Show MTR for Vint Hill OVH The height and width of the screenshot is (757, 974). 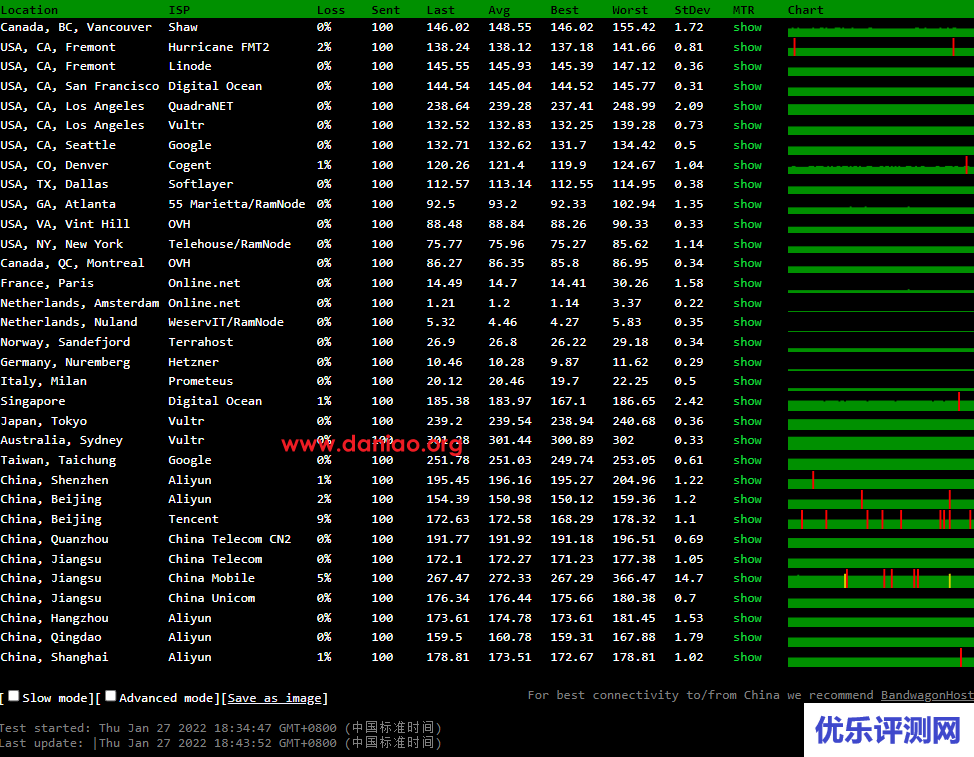click(x=747, y=224)
